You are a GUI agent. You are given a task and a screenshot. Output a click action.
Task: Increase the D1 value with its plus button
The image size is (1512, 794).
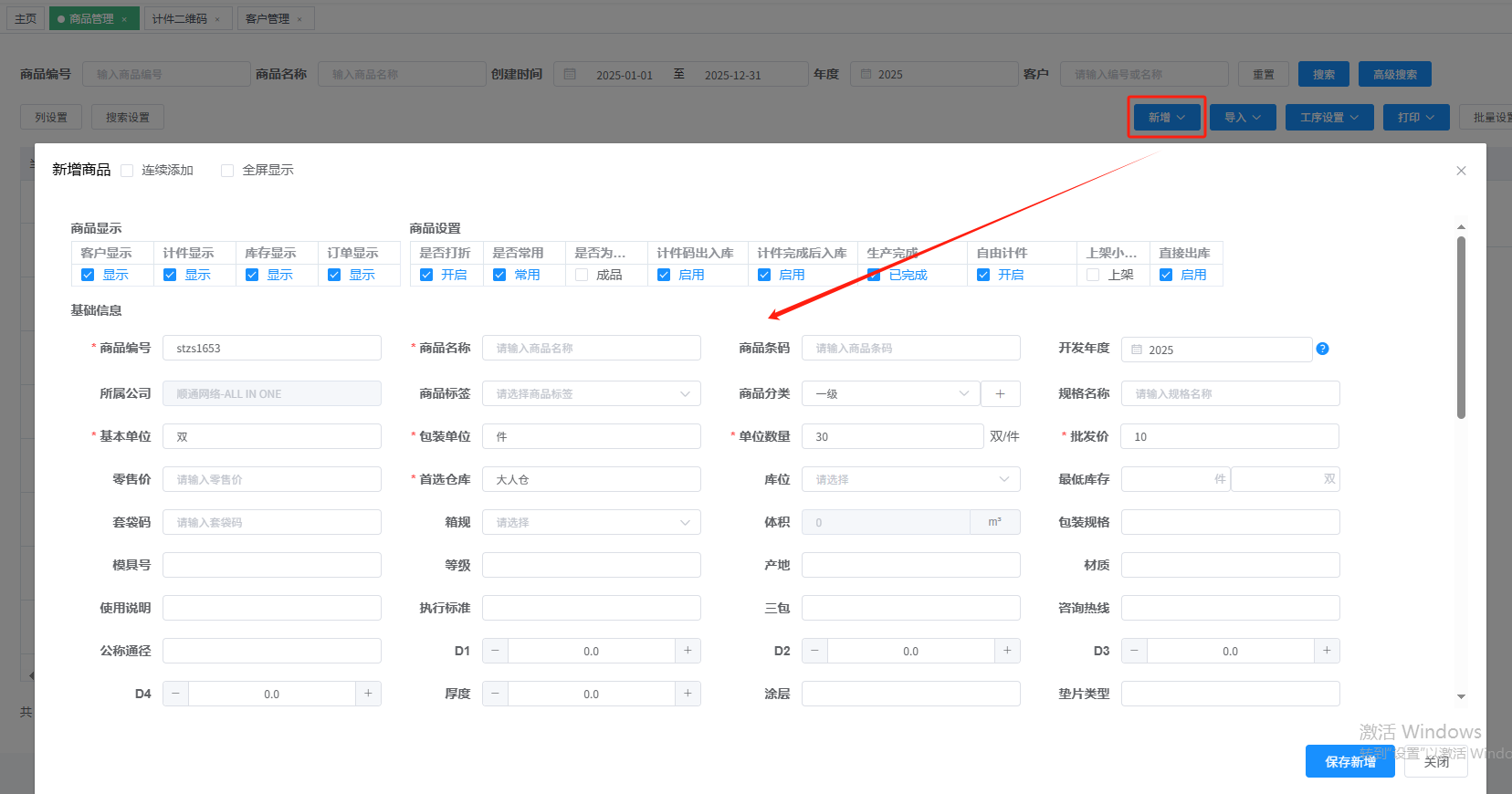pyautogui.click(x=688, y=651)
